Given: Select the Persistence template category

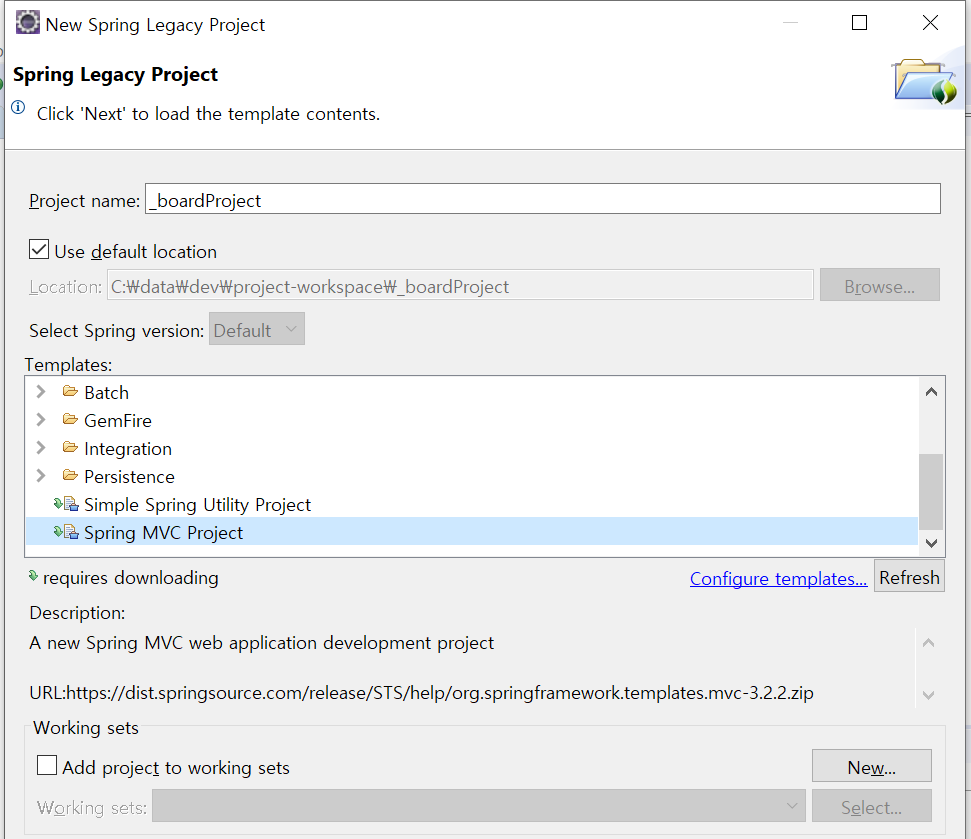Looking at the screenshot, I should 129,477.
